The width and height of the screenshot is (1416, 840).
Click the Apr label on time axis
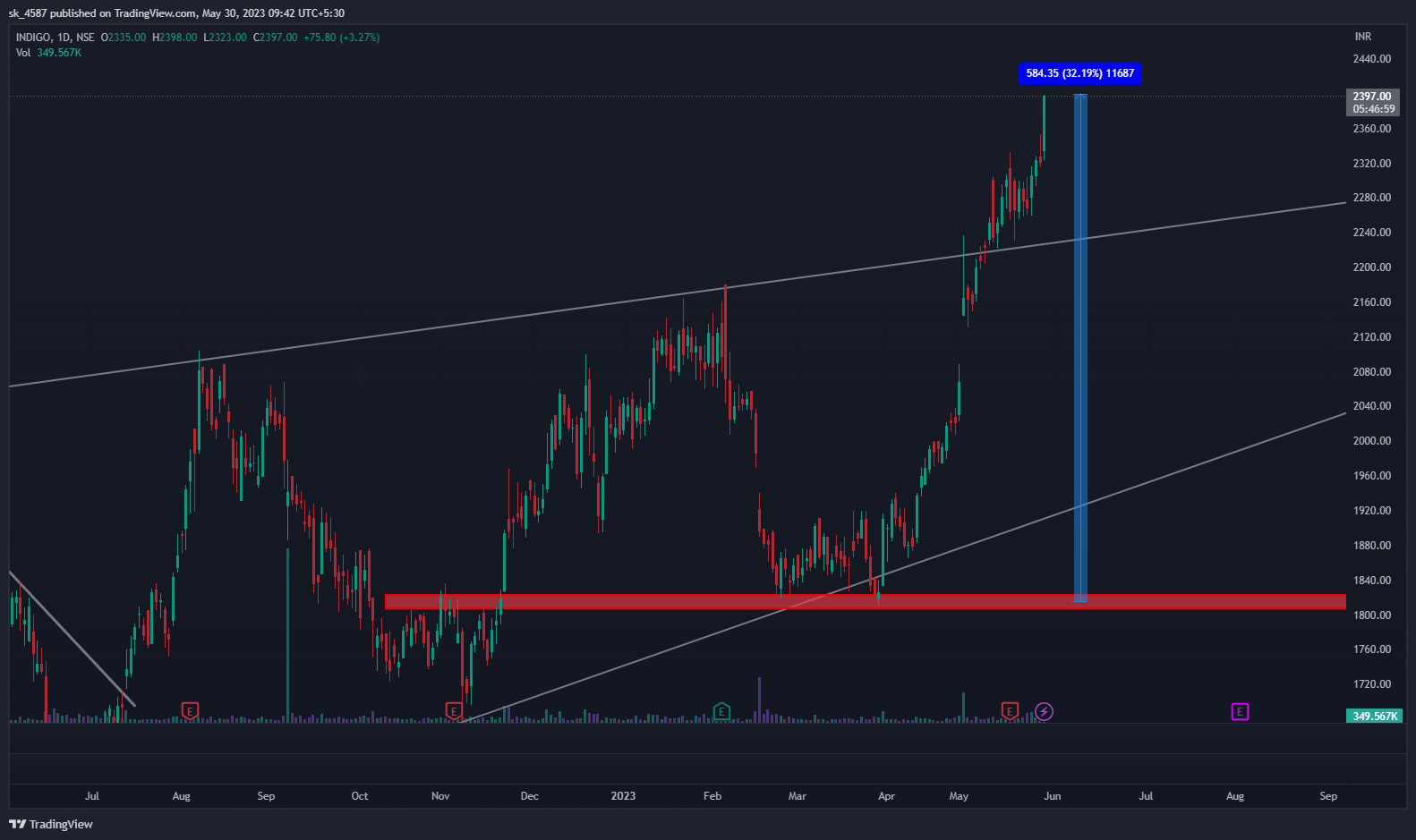coord(886,796)
